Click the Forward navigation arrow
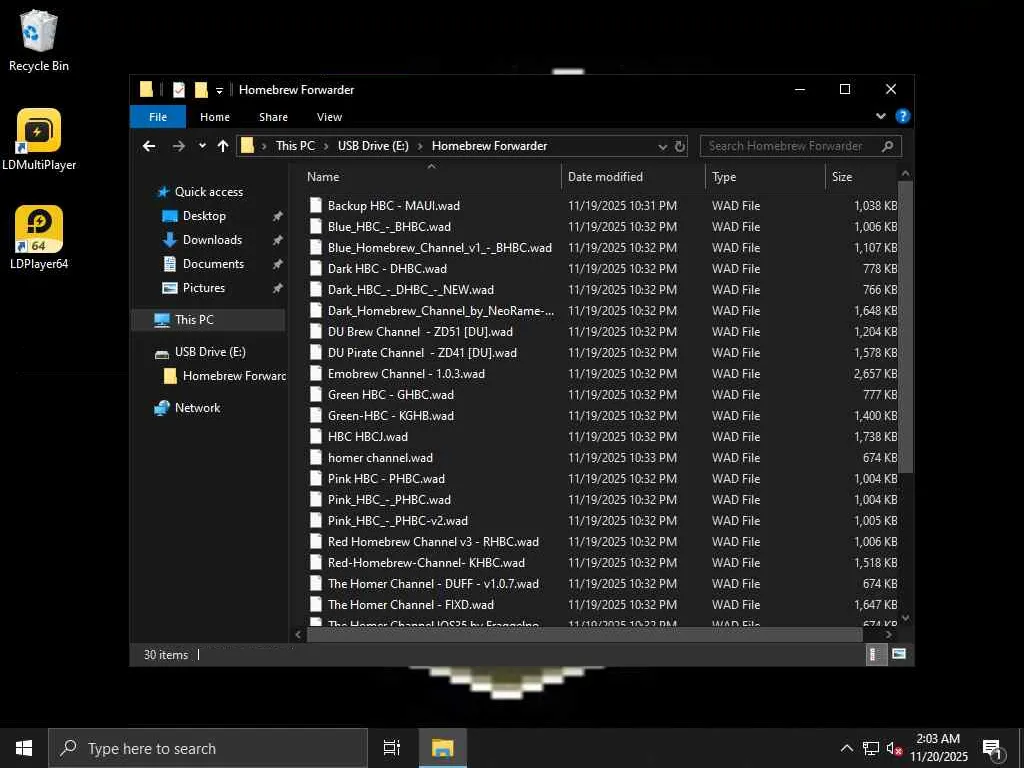Viewport: 1024px width, 768px height. [x=178, y=146]
